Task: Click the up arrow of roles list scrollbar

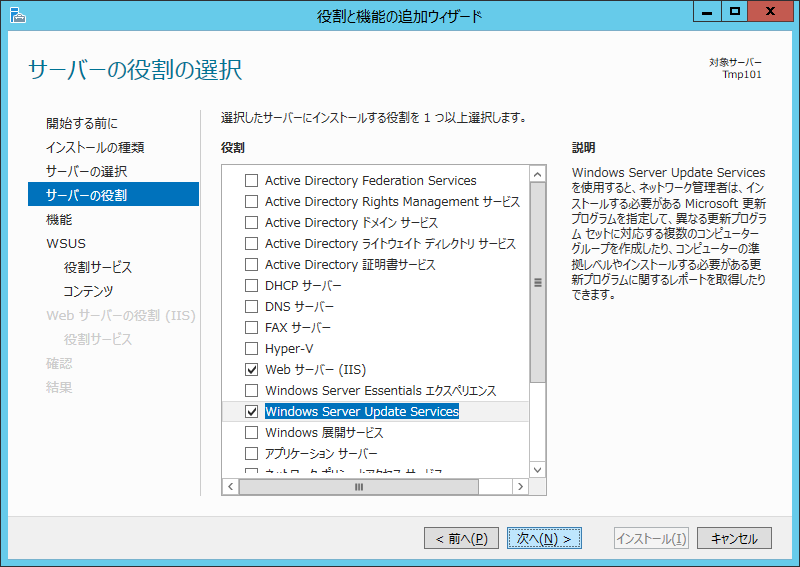Action: click(x=537, y=175)
